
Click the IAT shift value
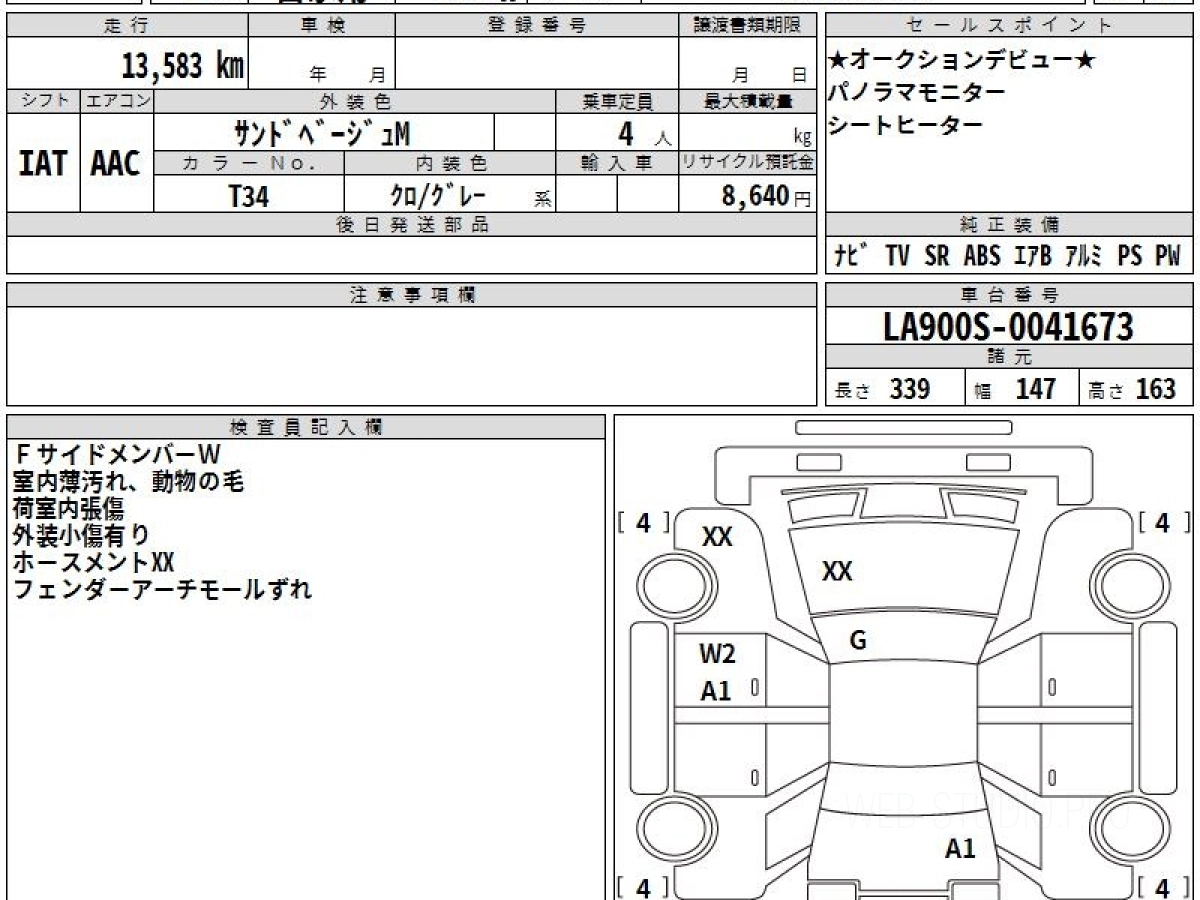click(x=43, y=164)
